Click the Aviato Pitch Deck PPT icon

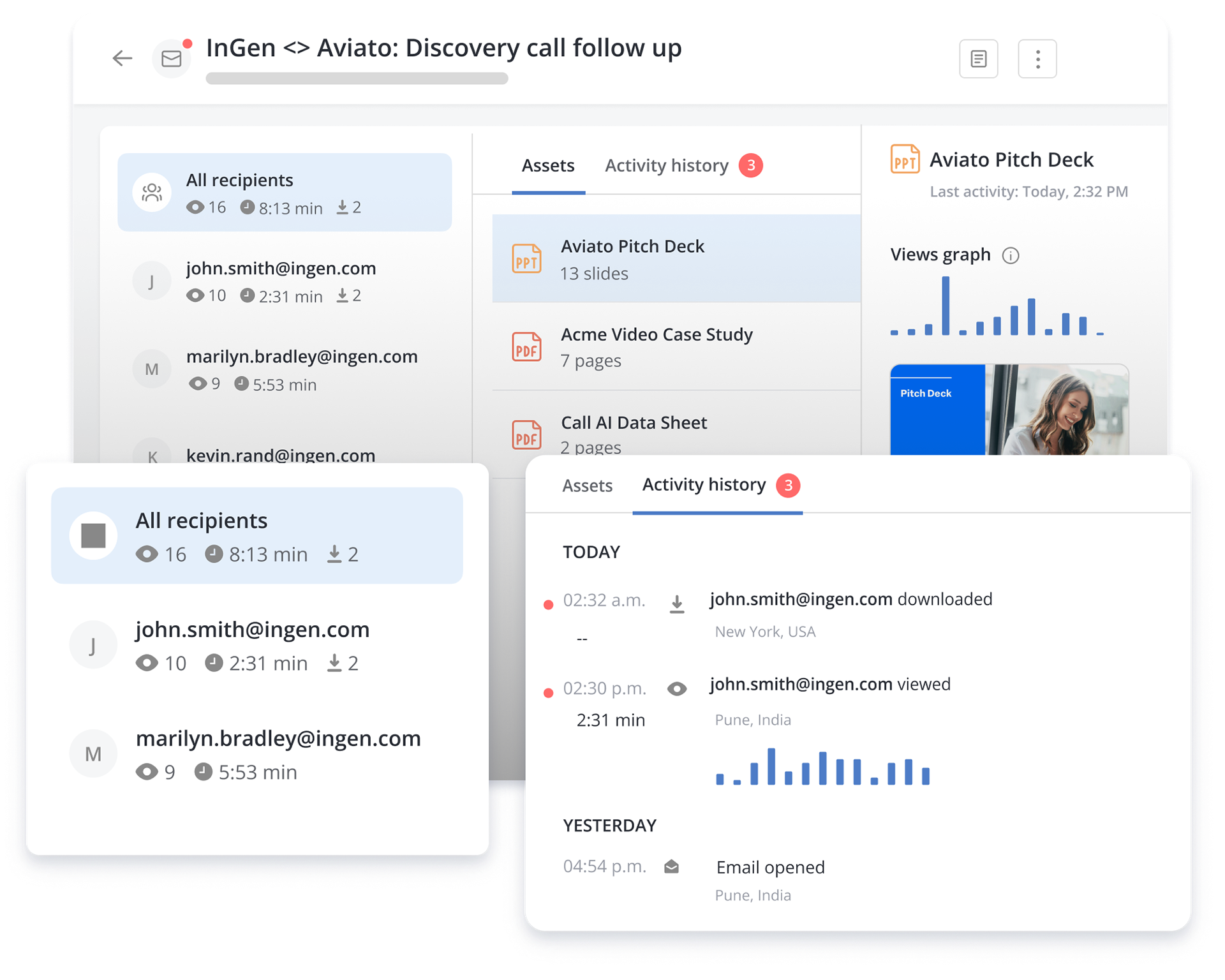[x=526, y=258]
